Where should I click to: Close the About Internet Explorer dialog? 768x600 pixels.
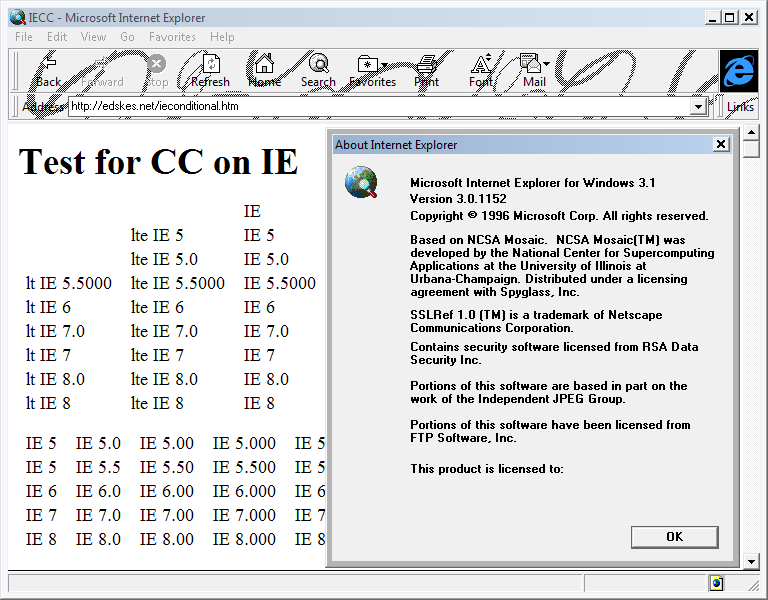click(x=721, y=145)
